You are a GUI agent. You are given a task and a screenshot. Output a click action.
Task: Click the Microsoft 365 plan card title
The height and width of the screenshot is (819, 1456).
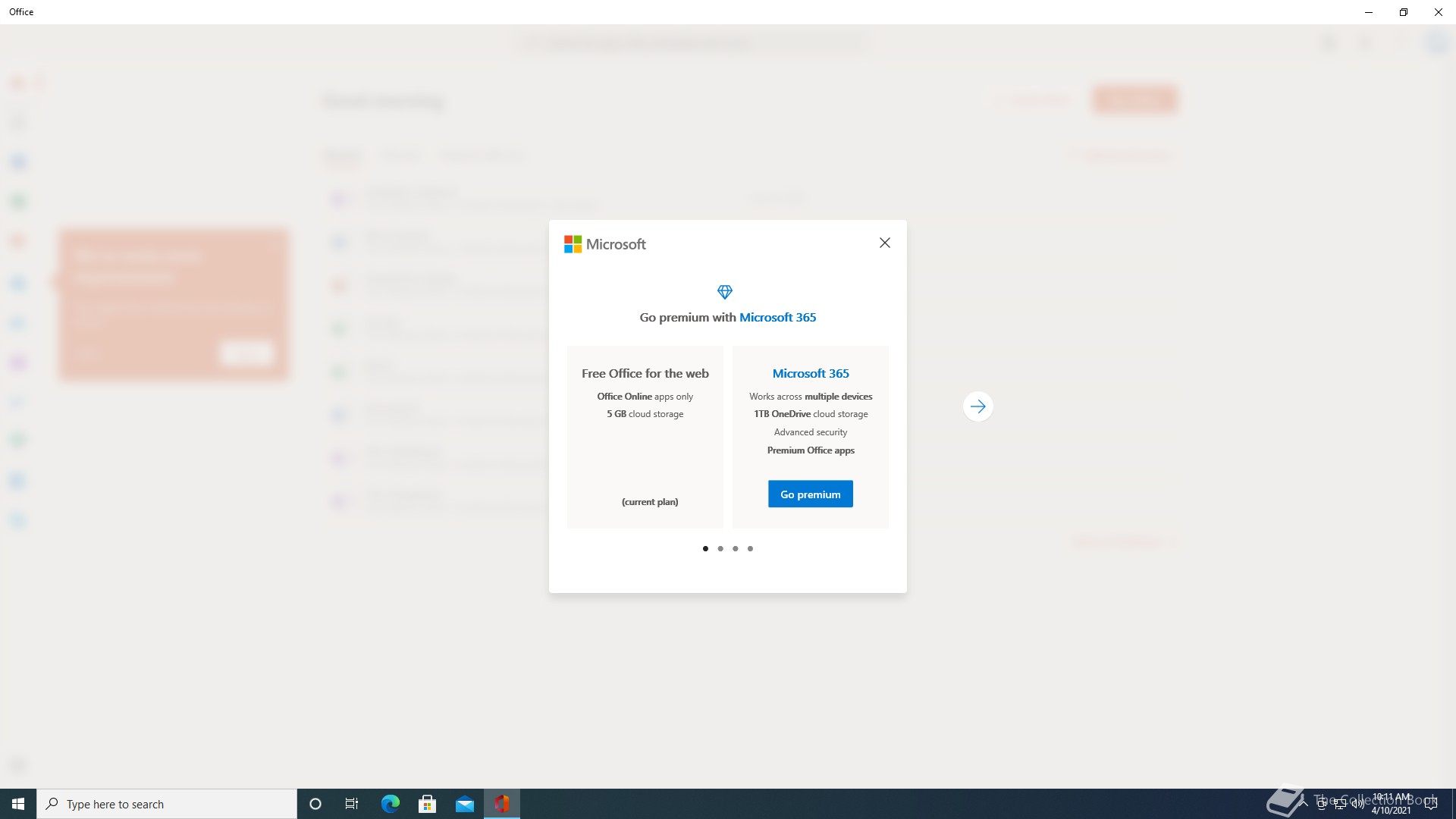pos(810,373)
